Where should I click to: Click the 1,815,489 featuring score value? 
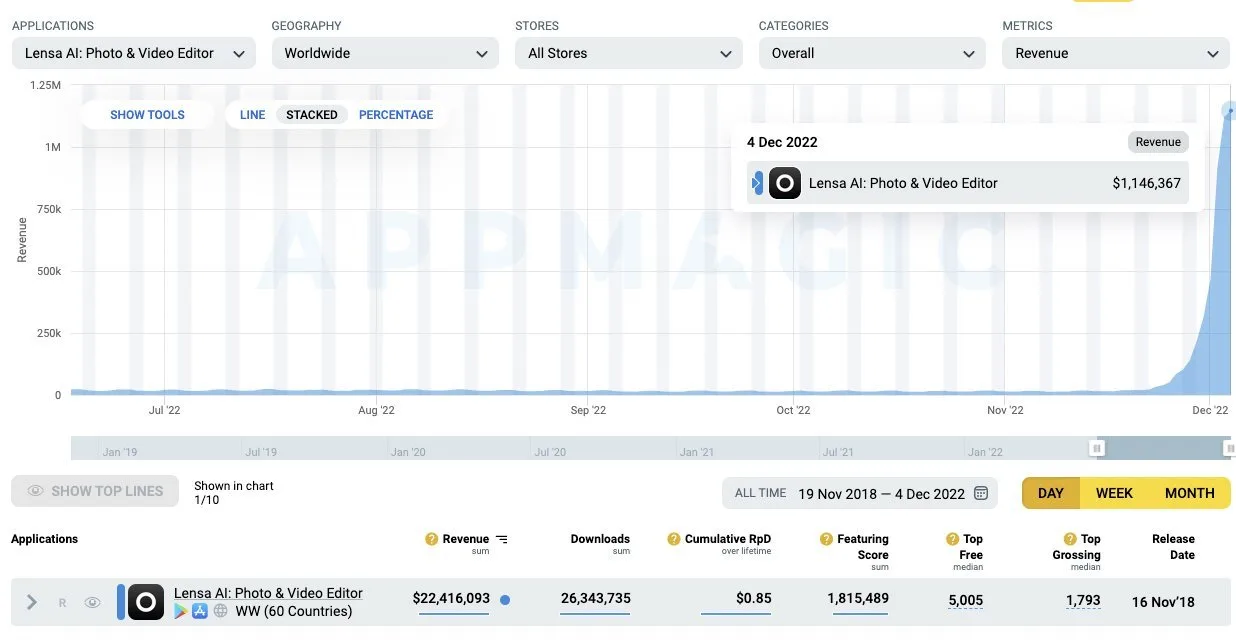[x=858, y=599]
